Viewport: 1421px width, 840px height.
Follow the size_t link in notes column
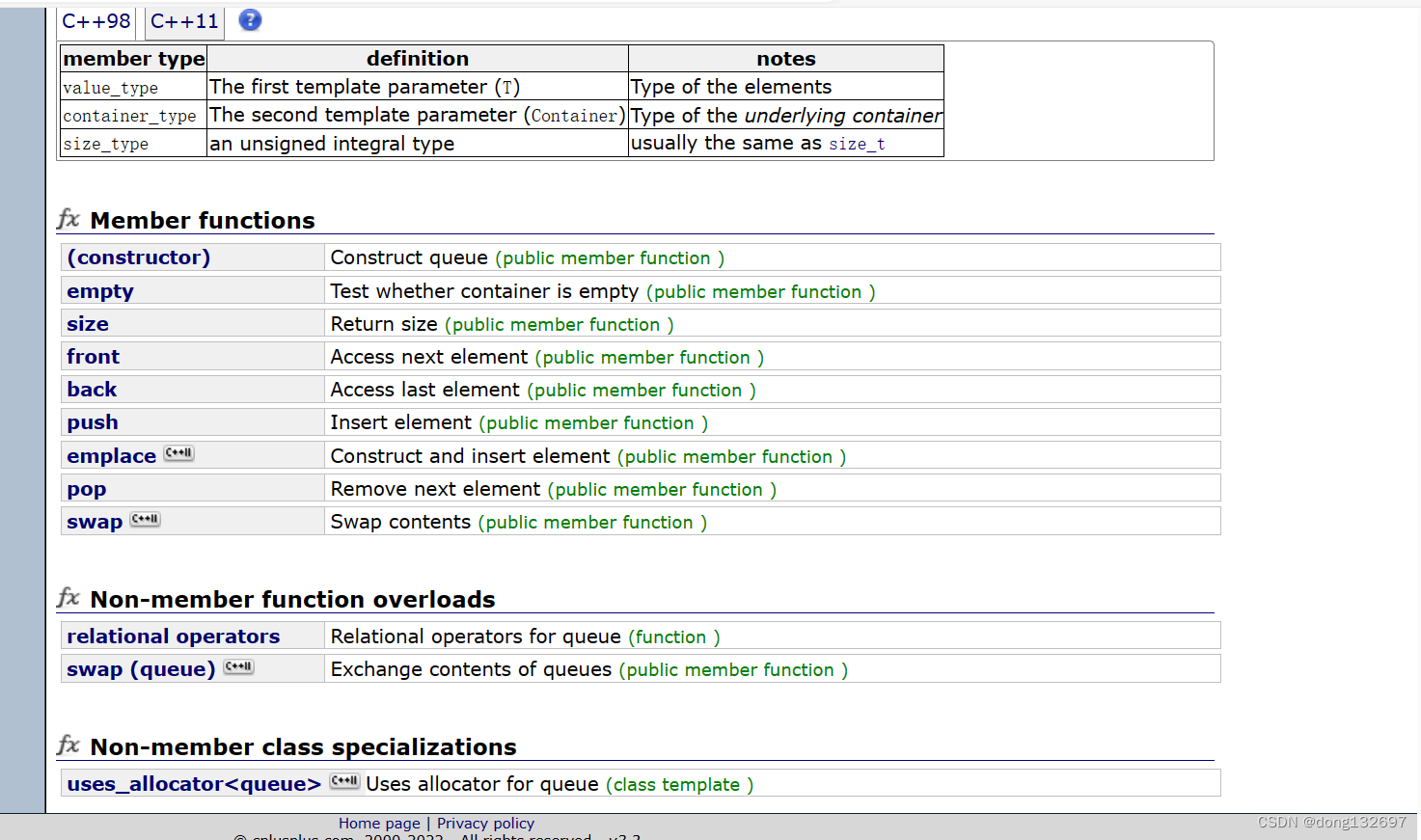pos(857,144)
